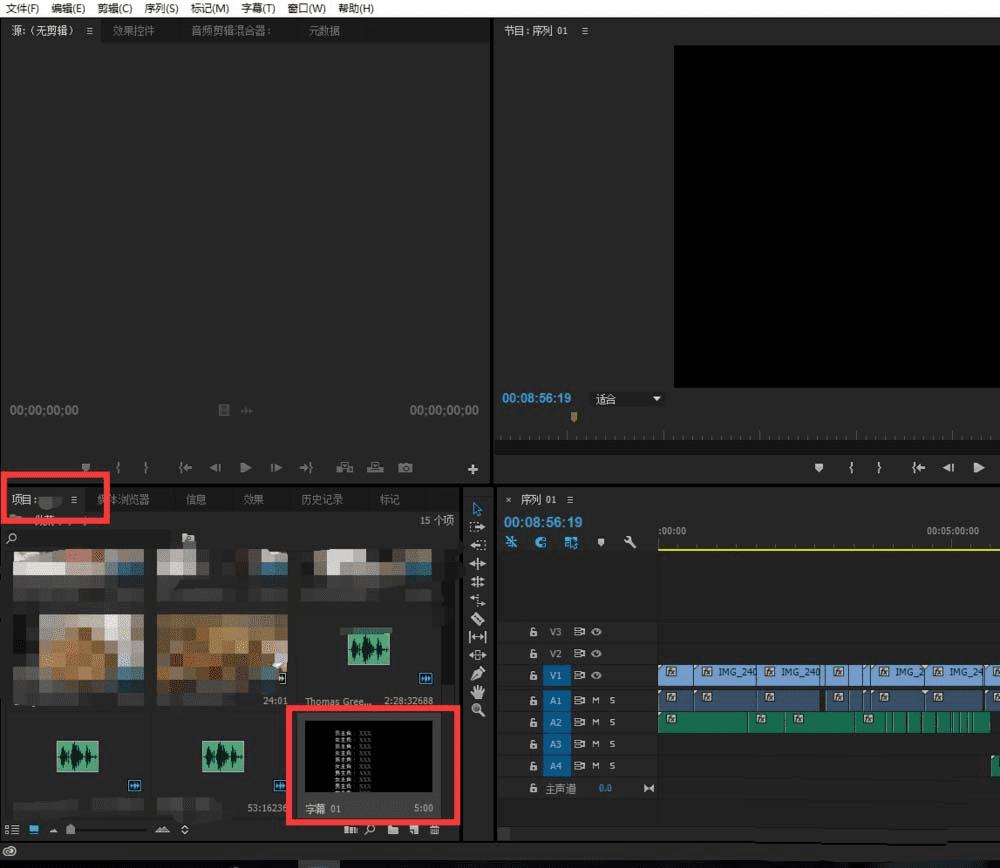Open the 适合 zoom level dropdown

628,399
